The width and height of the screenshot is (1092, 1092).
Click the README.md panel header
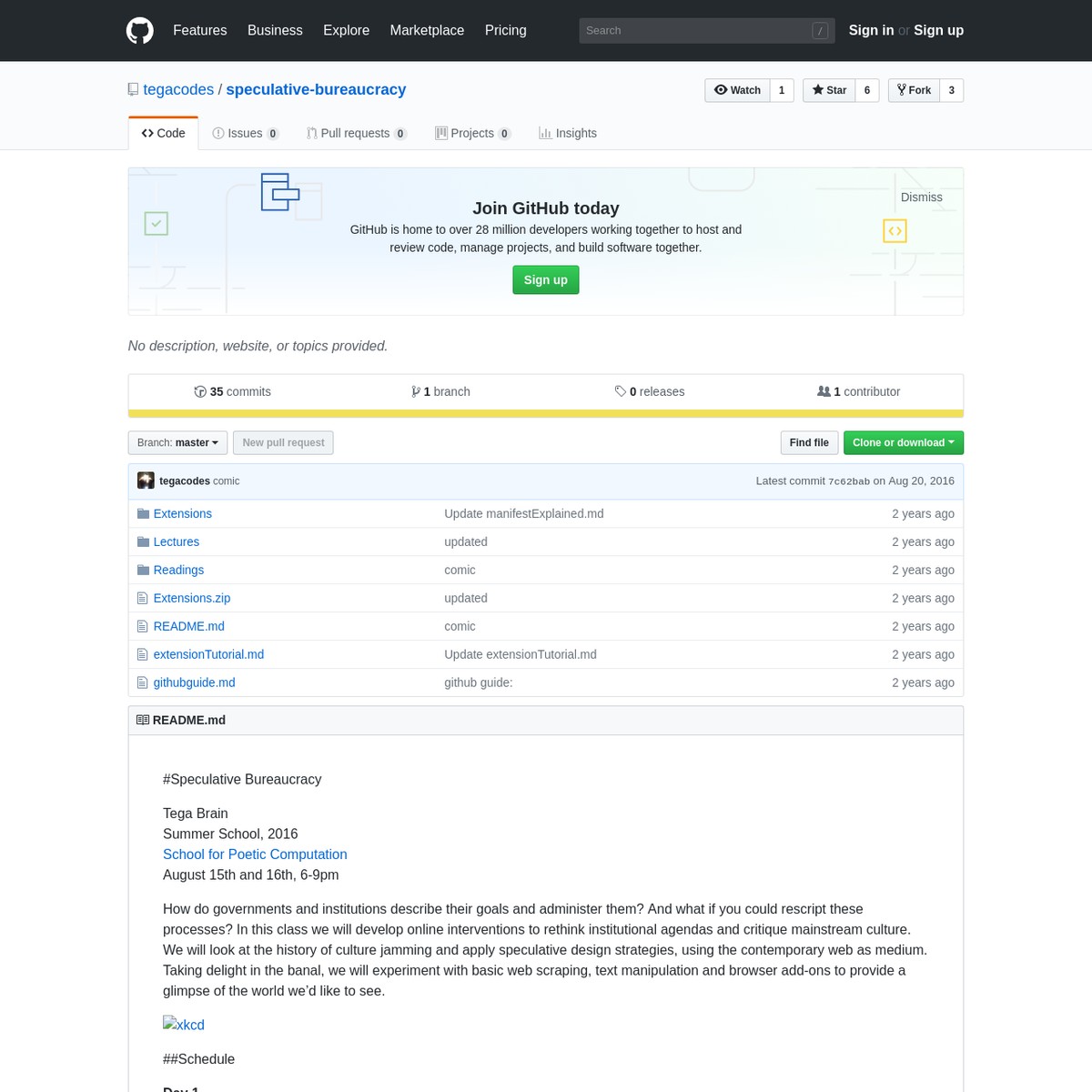[x=546, y=720]
